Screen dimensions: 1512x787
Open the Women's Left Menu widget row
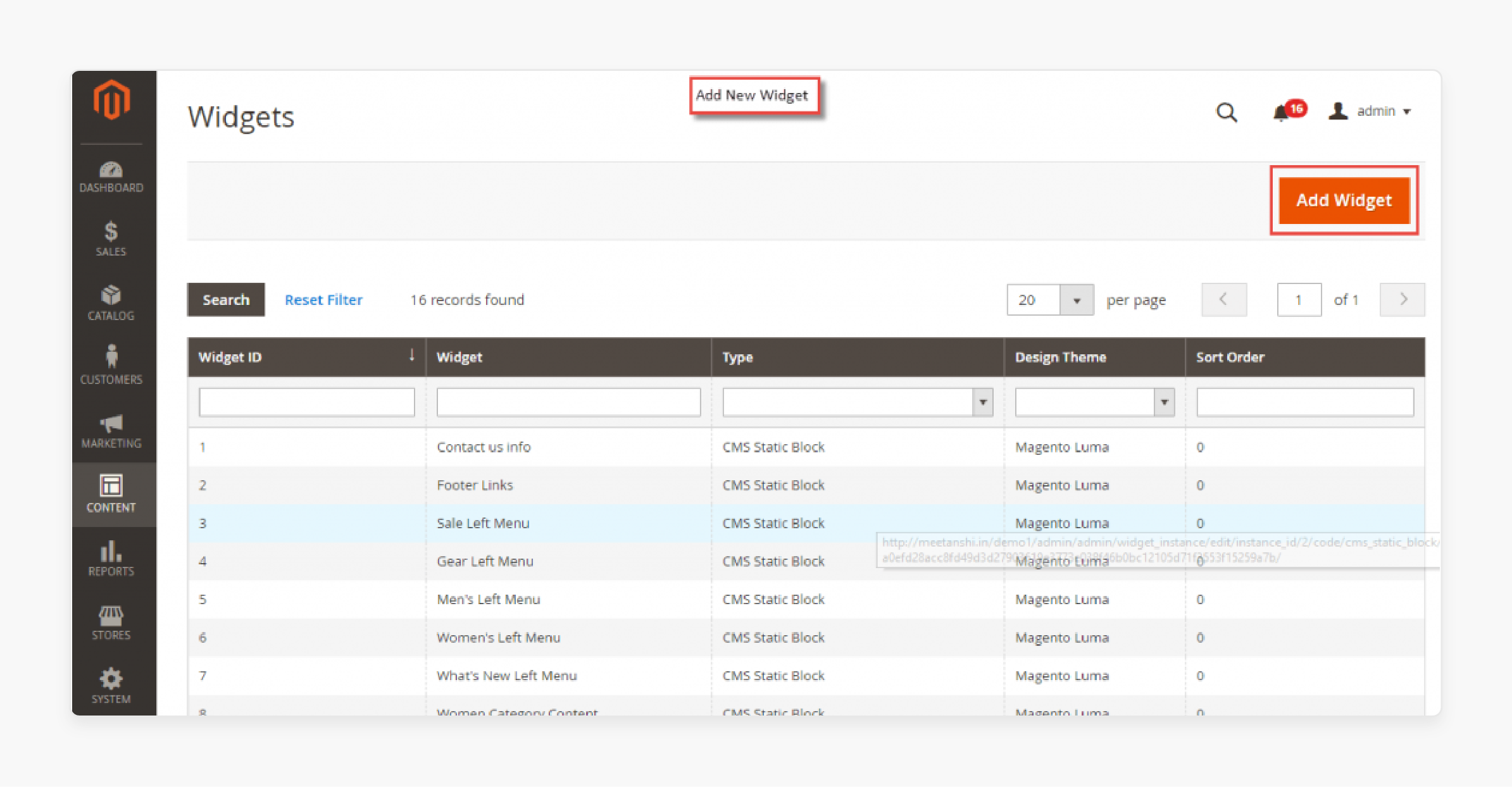806,638
